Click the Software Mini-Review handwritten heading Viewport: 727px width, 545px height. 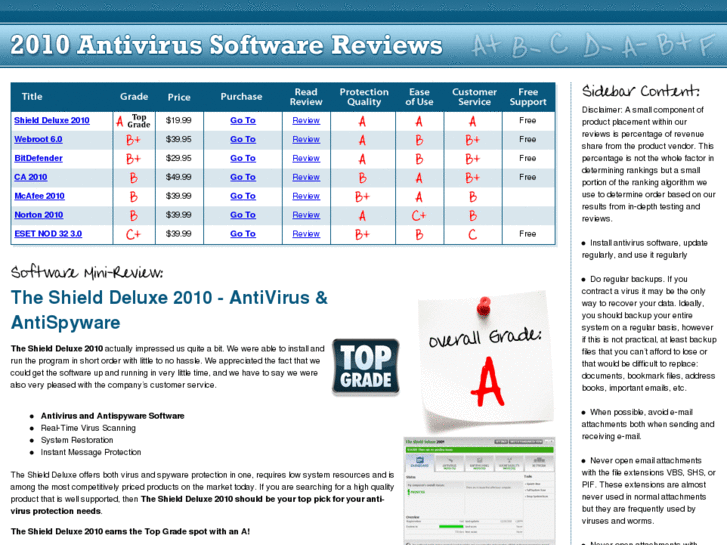(x=87, y=272)
